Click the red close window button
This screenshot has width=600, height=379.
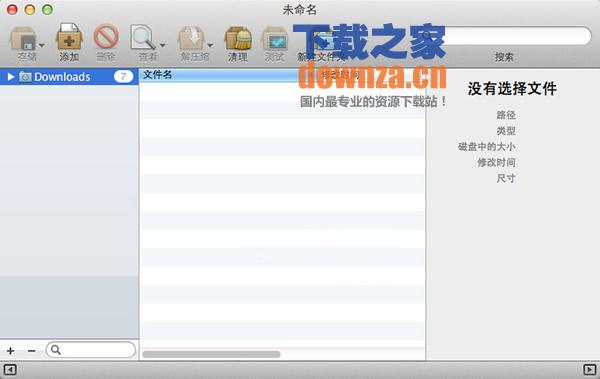(x=12, y=10)
